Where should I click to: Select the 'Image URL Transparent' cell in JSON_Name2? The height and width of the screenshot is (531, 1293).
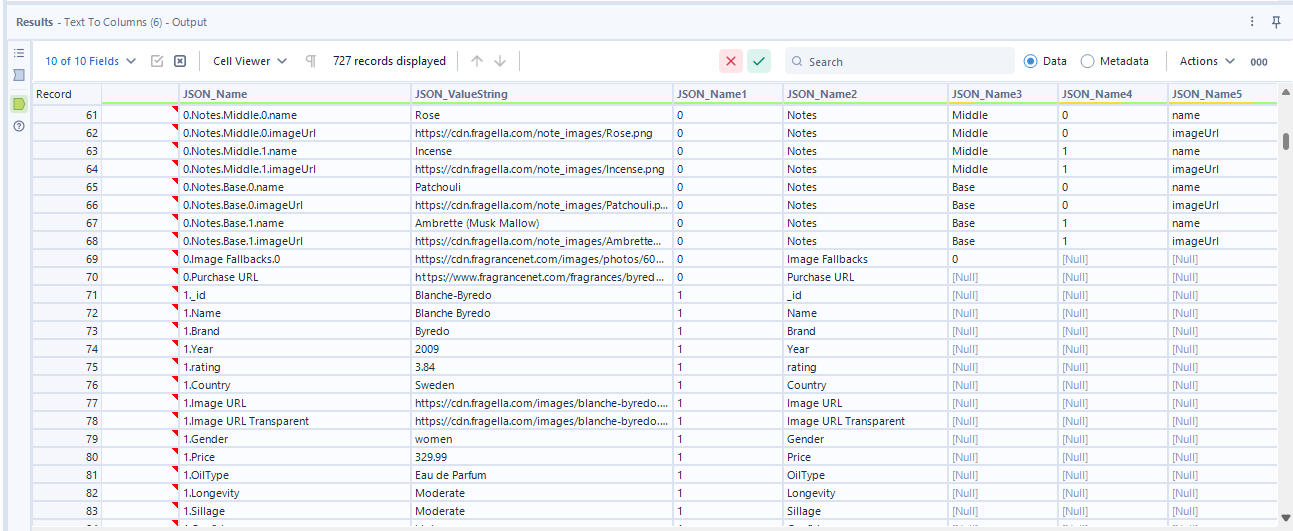coord(866,421)
